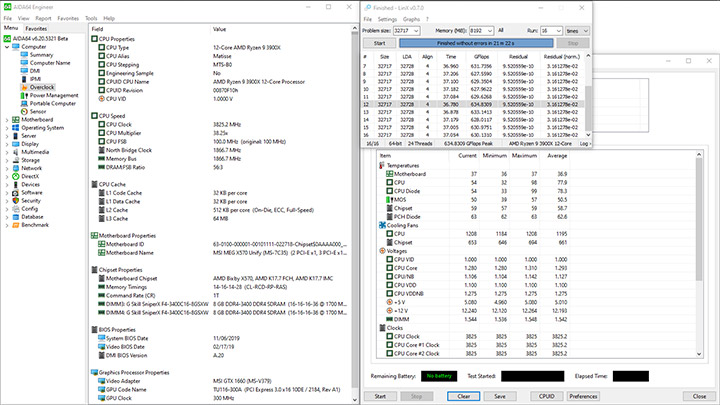Click the Maximum column header in sensor list
720x405 pixels.
(x=524, y=156)
